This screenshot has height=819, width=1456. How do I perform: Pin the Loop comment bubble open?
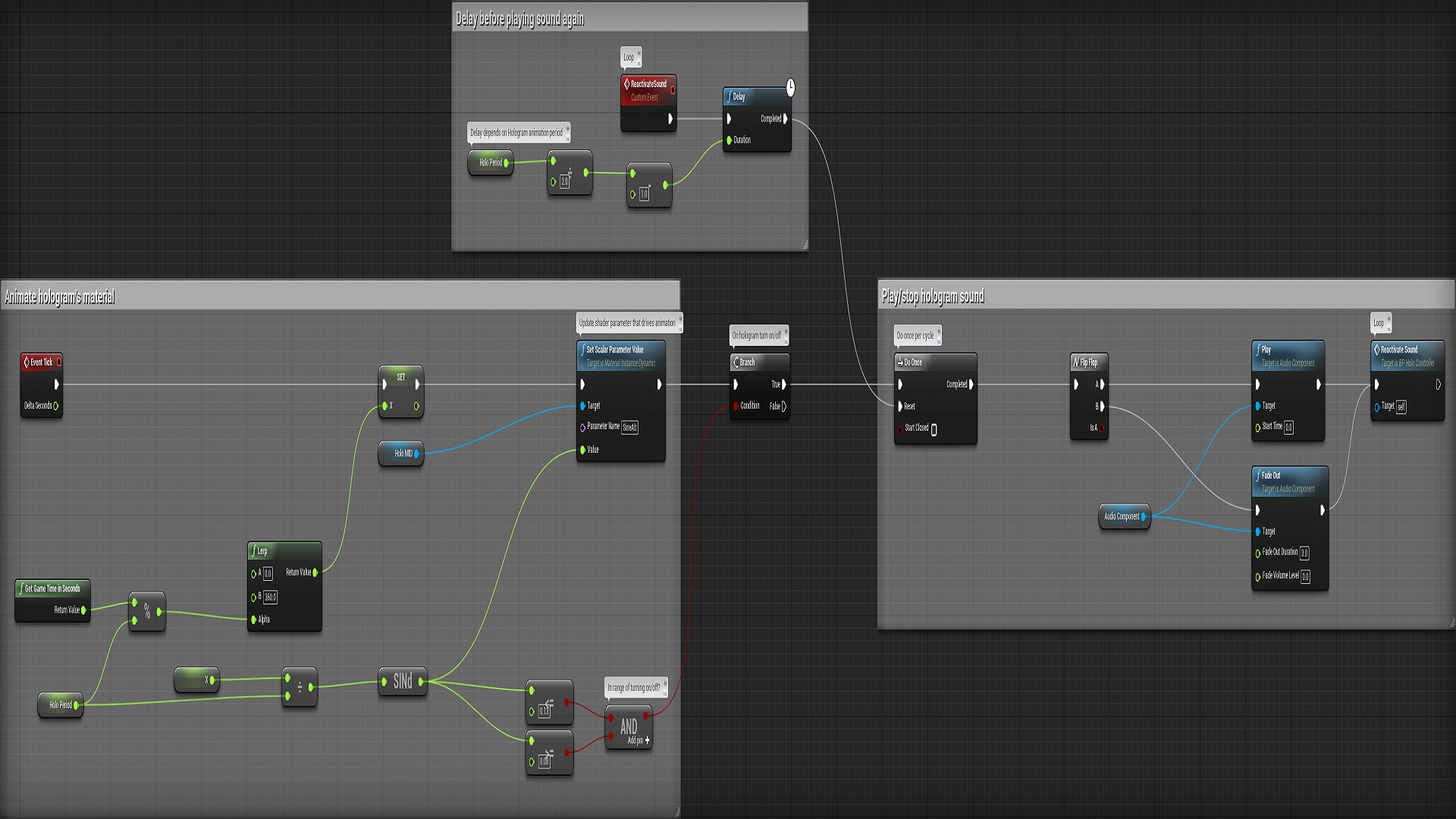pos(639,52)
